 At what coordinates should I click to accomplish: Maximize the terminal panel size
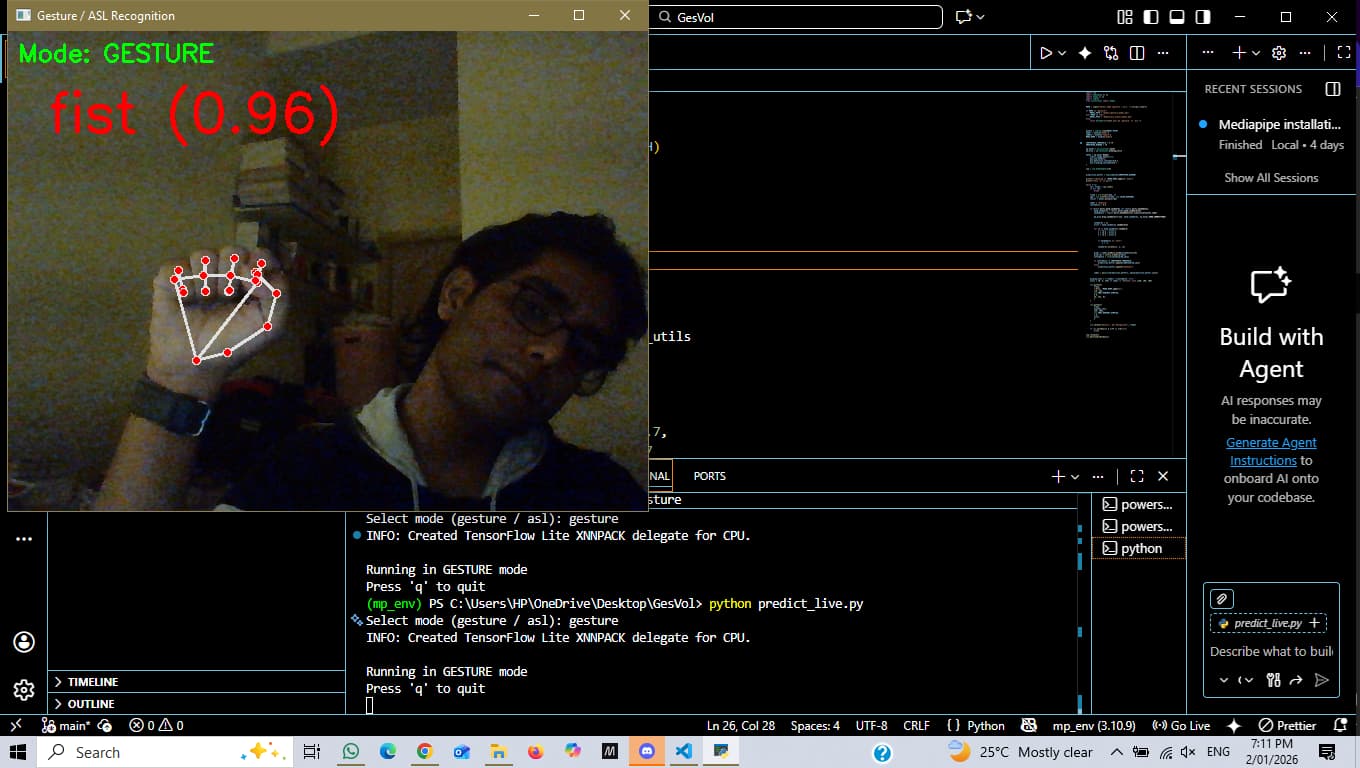tap(1137, 477)
